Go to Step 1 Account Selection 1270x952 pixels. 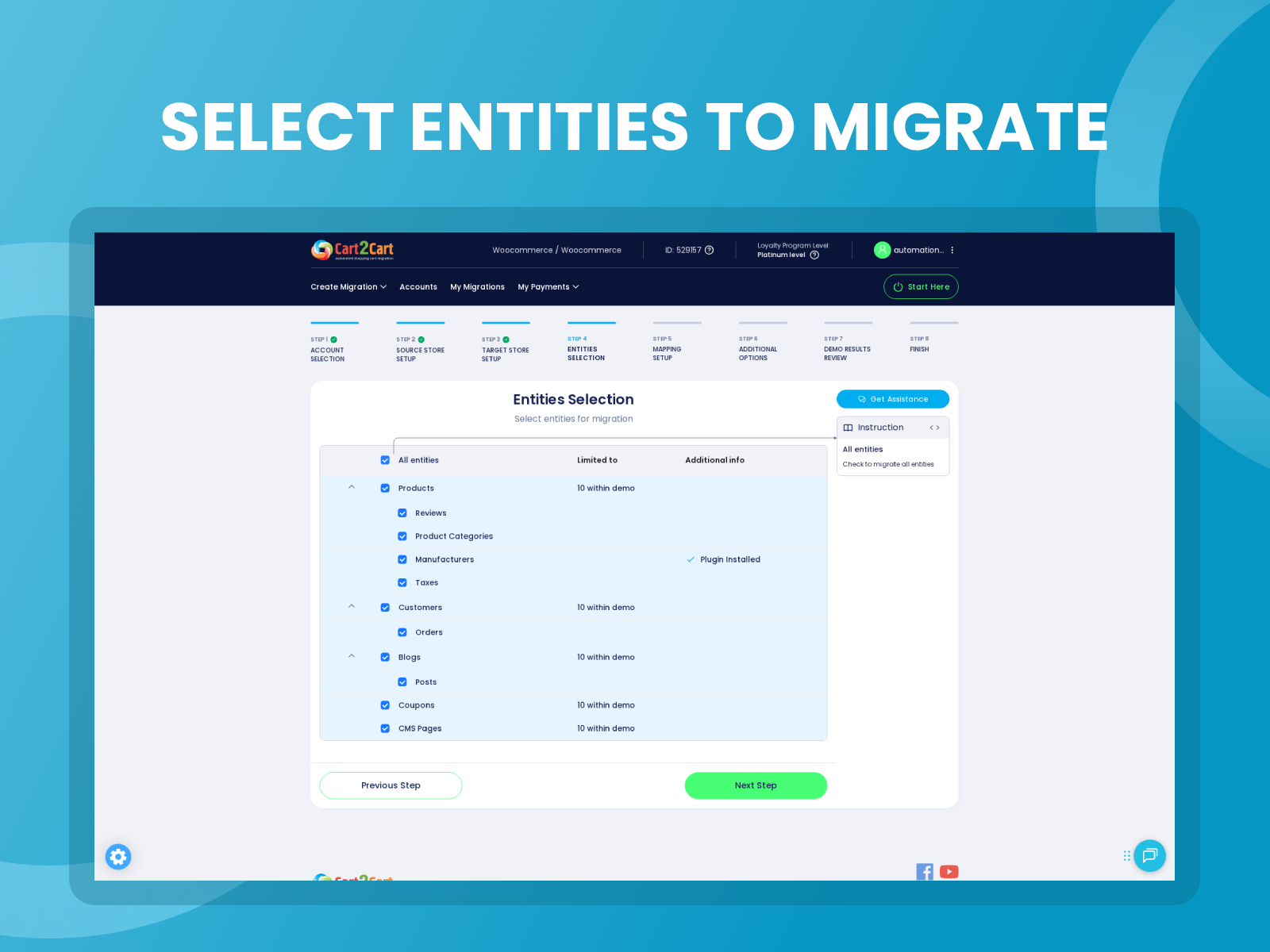(334, 344)
